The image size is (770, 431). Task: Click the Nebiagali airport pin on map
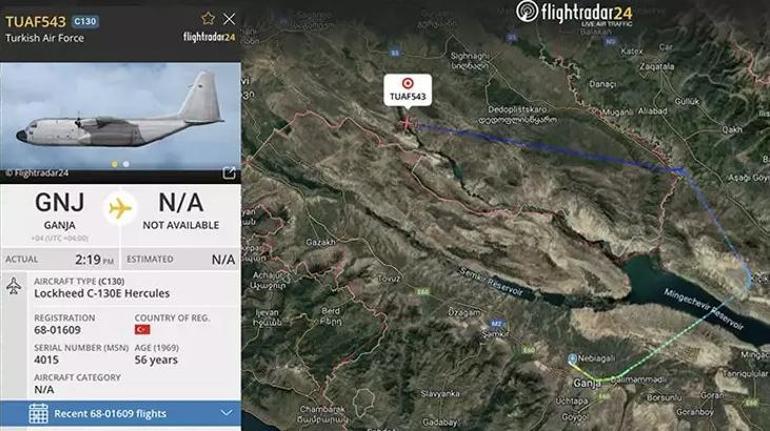point(572,359)
